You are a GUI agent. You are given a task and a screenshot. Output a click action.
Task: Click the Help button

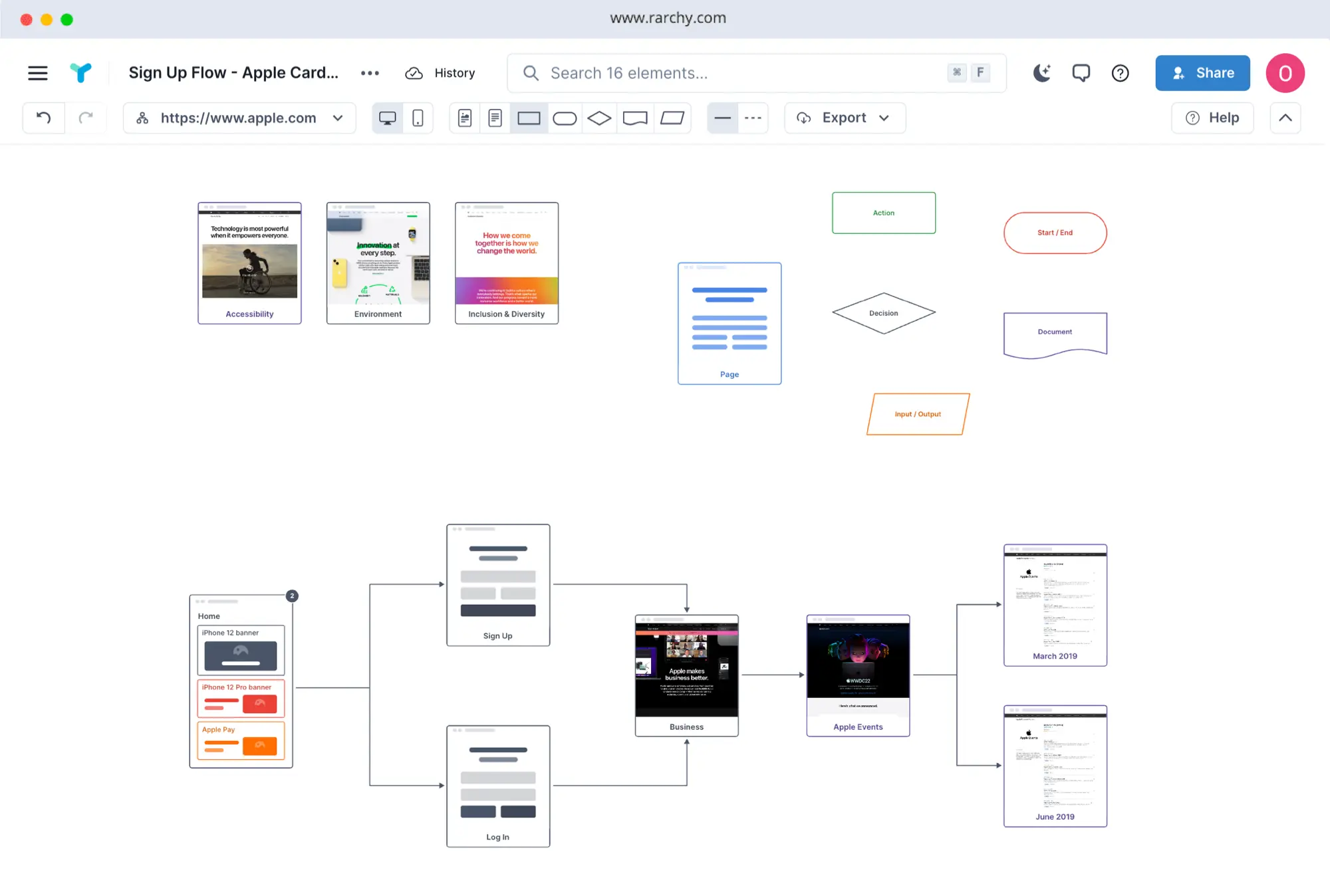[1212, 118]
